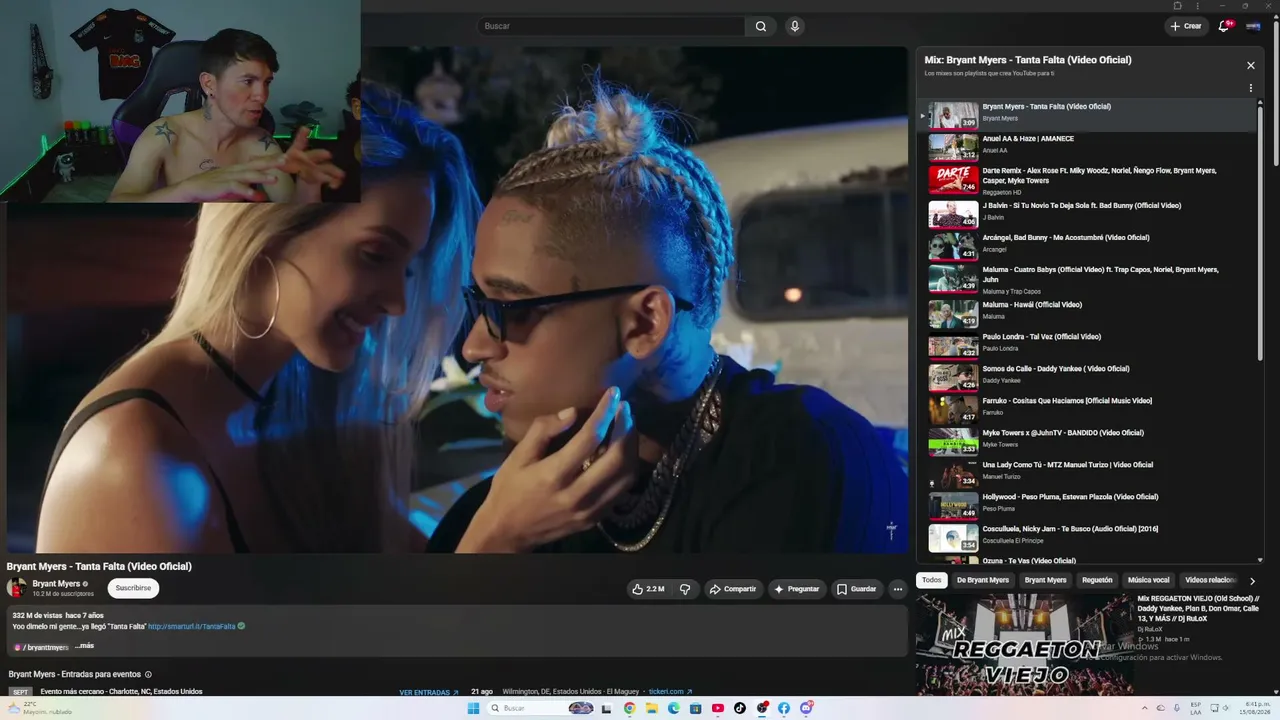Viewport: 1280px width, 720px height.
Task: Click the YouTube search magnifier button
Action: pyautogui.click(x=761, y=26)
